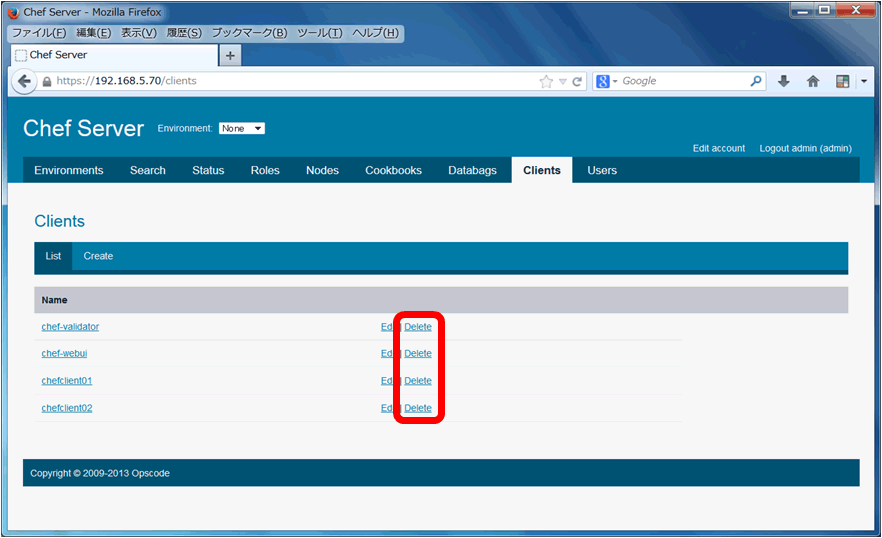This screenshot has width=882, height=538.
Task: Click the search magnifier icon
Action: click(x=755, y=82)
